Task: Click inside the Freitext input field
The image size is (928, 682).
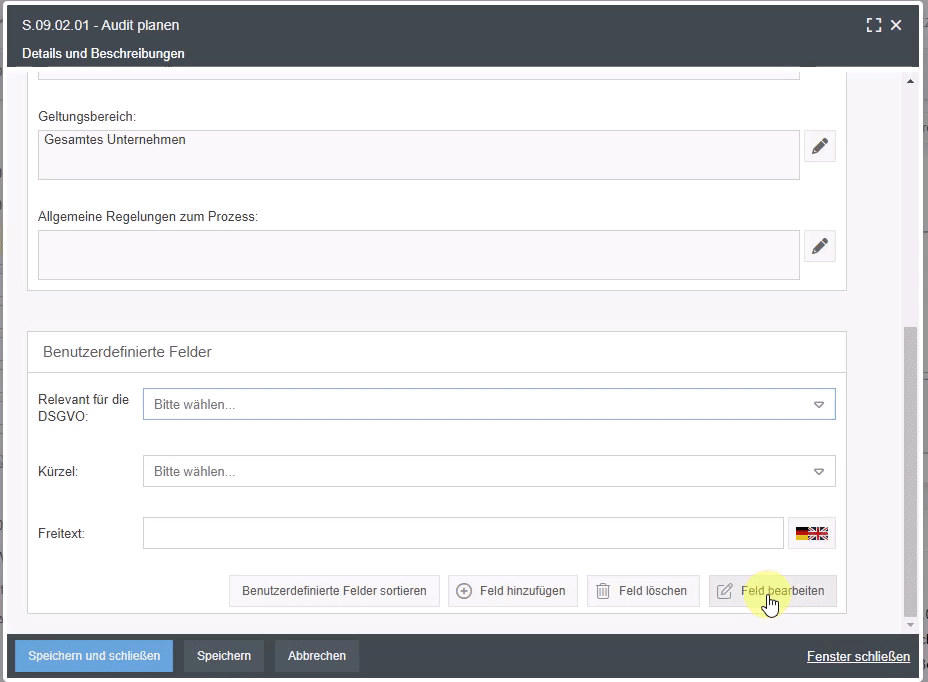Action: point(463,534)
